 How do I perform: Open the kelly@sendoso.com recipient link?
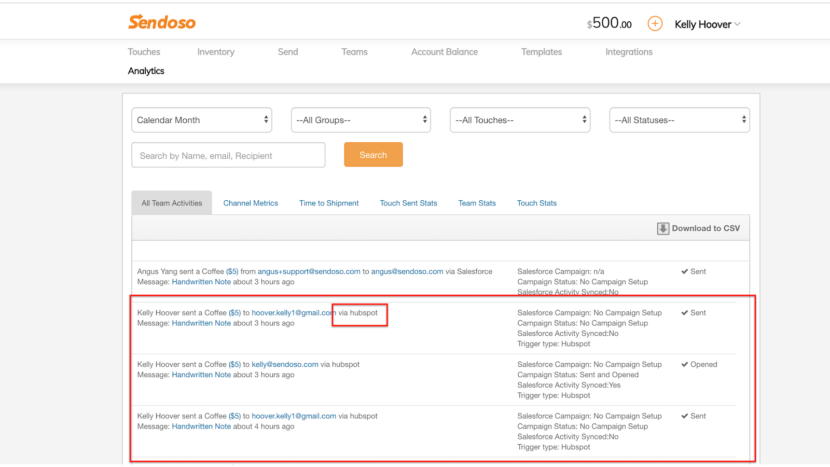[x=285, y=364]
